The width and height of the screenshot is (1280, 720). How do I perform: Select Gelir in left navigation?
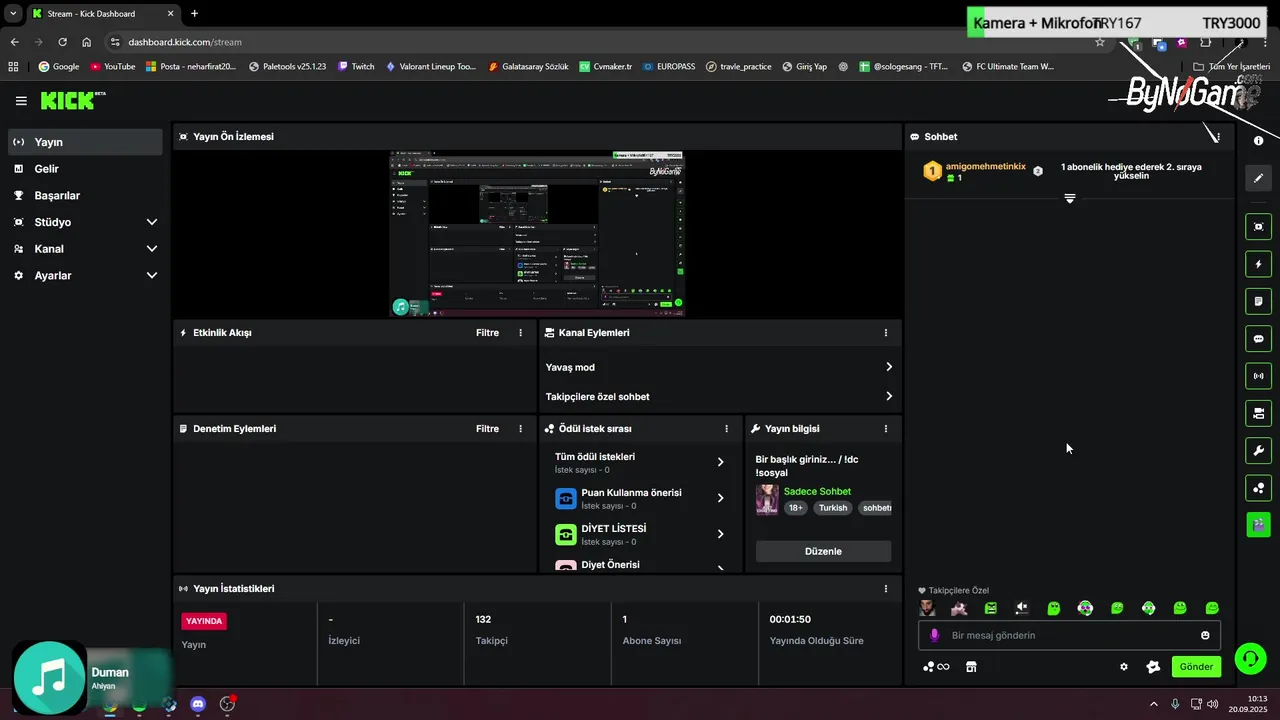tap(85, 169)
